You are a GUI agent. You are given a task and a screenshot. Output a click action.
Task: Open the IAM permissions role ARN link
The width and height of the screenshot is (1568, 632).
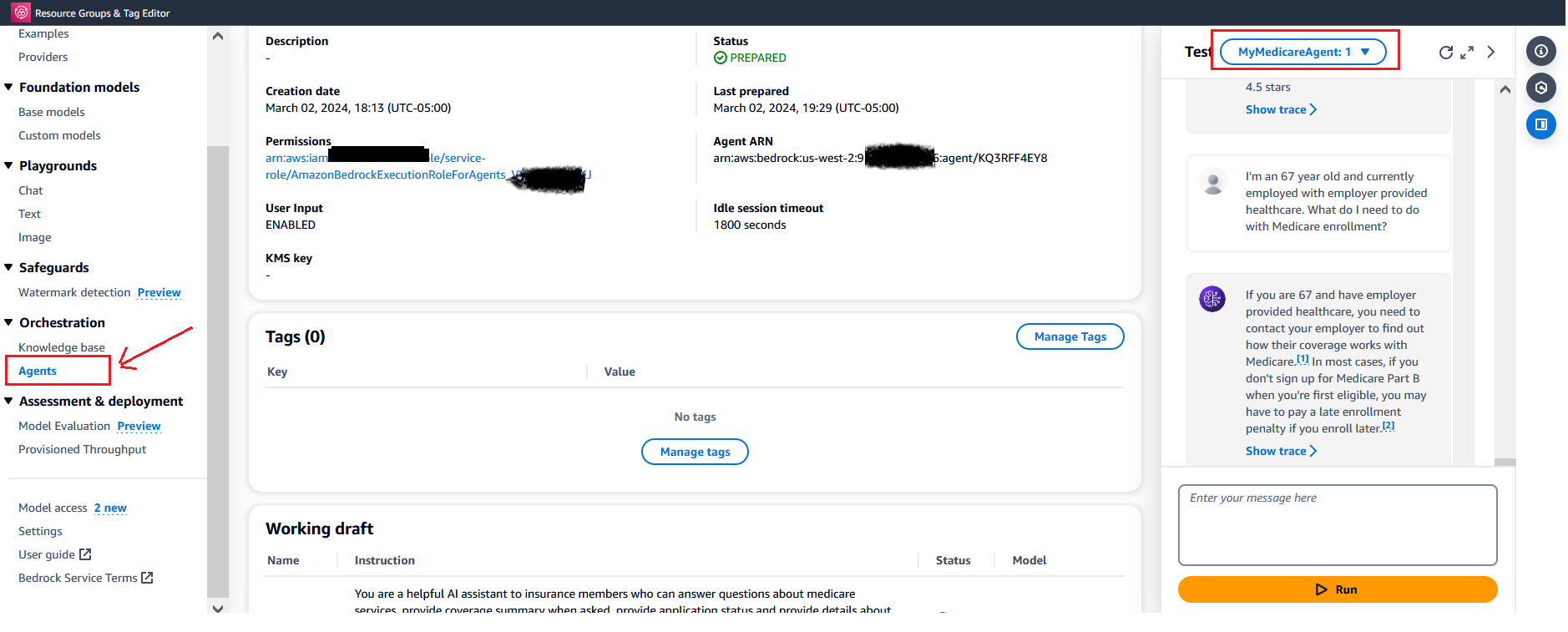tap(427, 166)
